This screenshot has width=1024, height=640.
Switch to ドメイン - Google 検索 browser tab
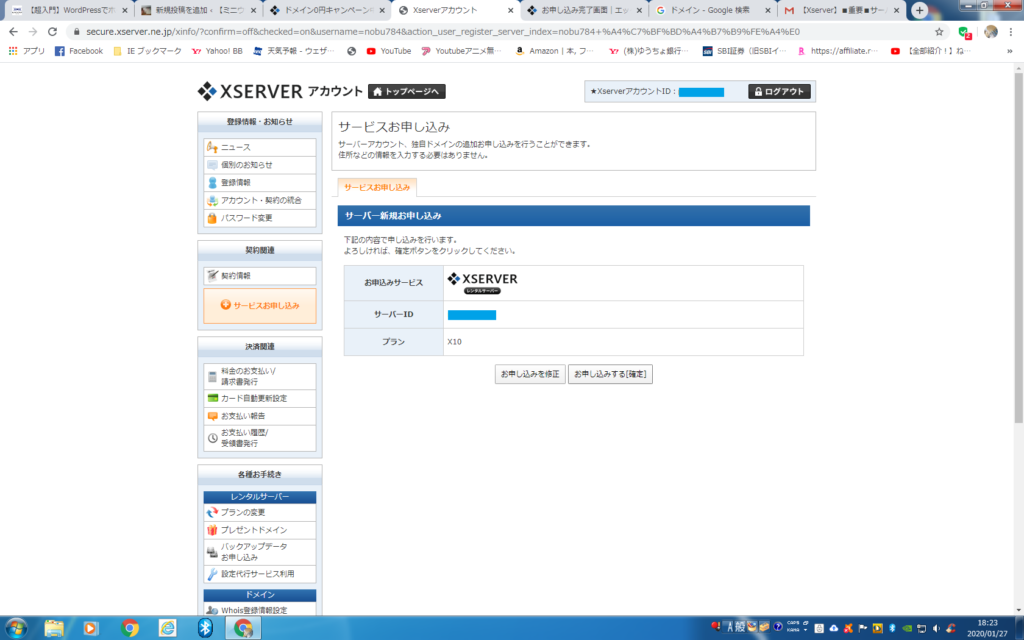click(710, 11)
